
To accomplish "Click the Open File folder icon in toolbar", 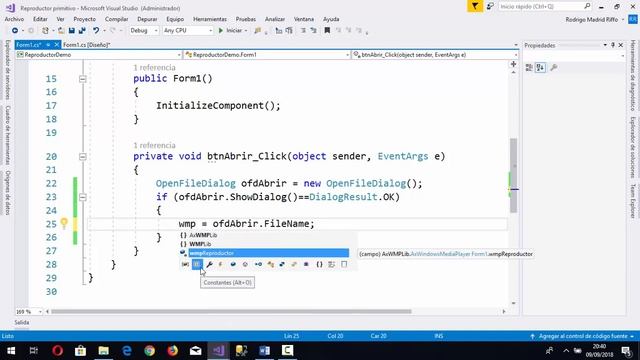I will point(61,31).
